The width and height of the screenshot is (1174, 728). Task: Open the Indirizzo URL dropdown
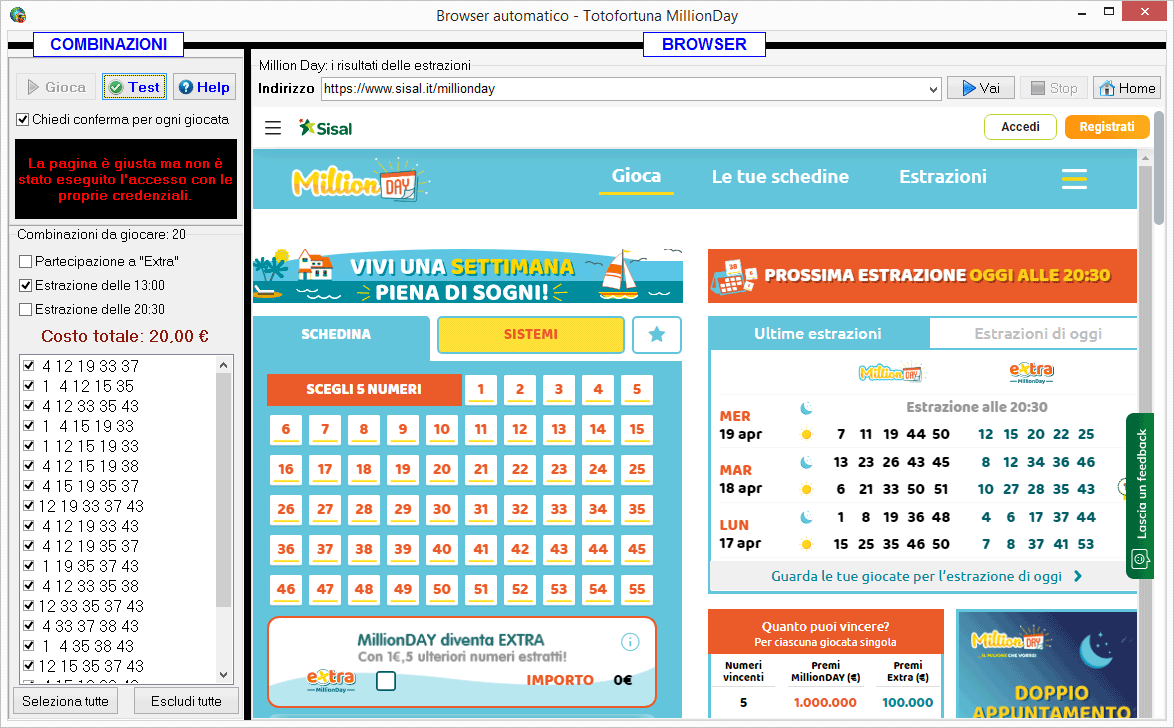pos(933,88)
